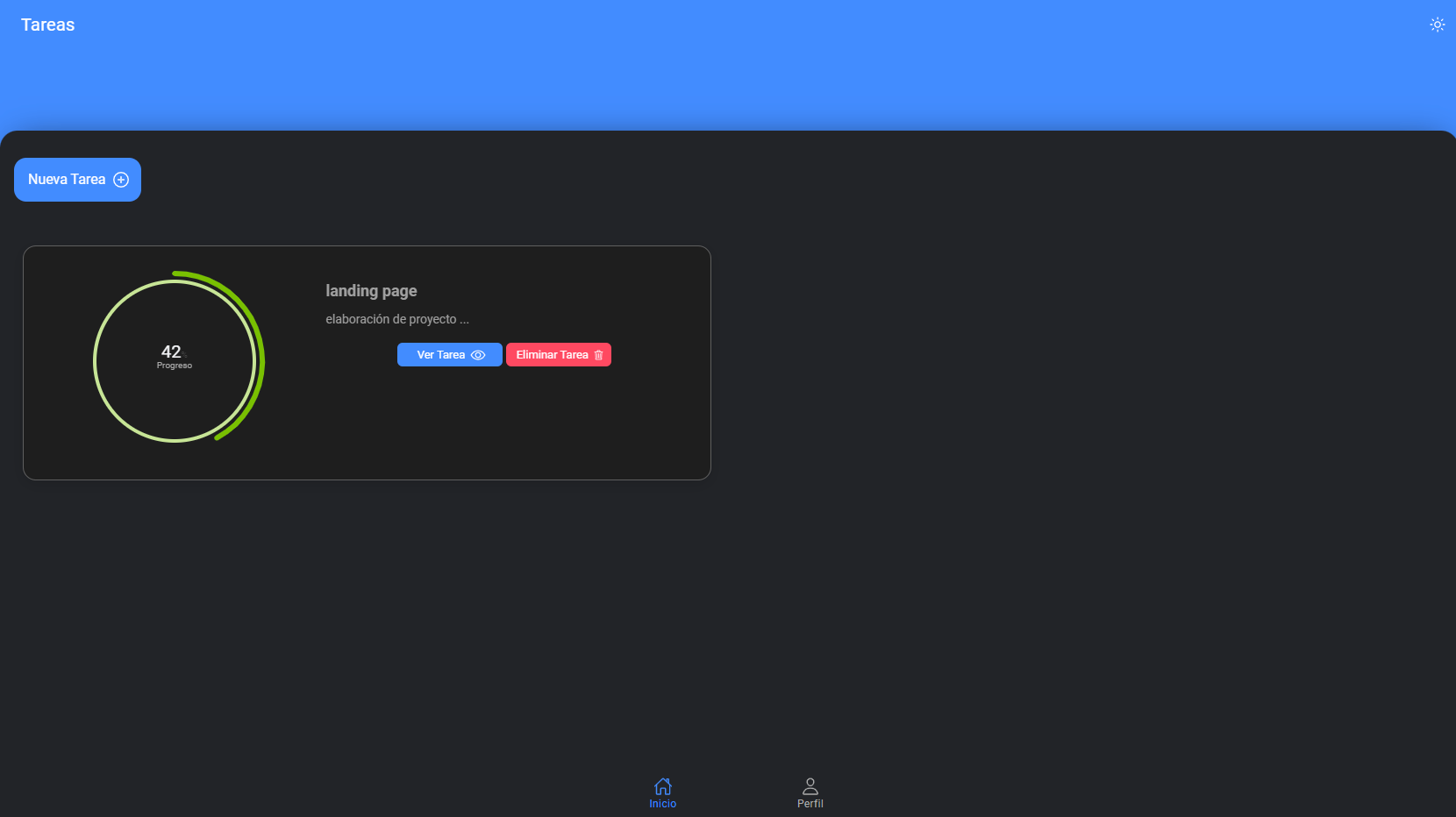Image resolution: width=1456 pixels, height=817 pixels.
Task: Click the trash icon inside Eliminar Tarea
Action: [x=598, y=355]
